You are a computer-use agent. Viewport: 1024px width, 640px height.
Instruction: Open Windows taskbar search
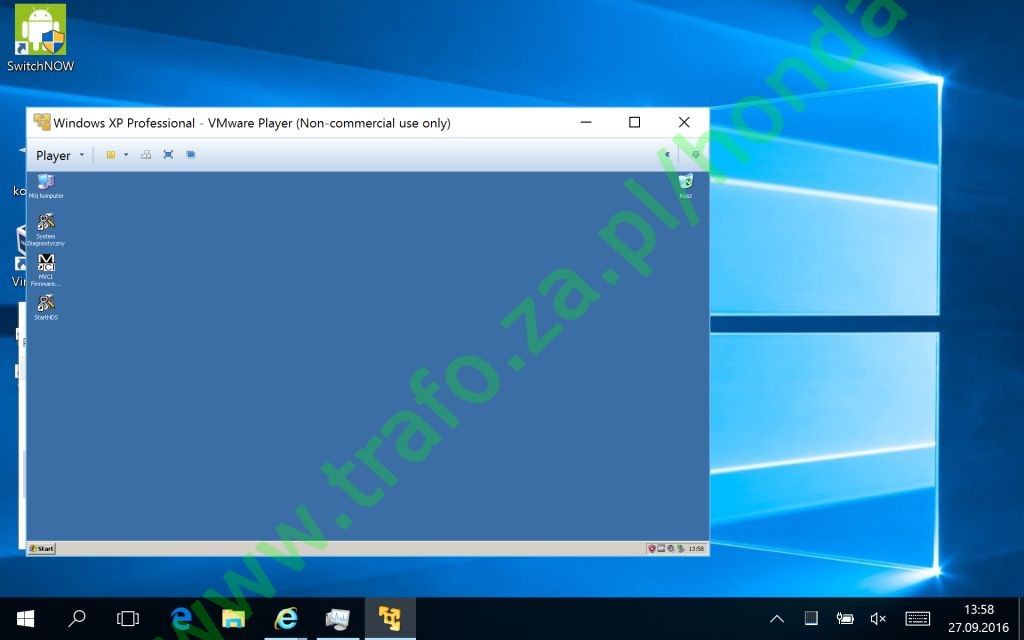(x=77, y=618)
